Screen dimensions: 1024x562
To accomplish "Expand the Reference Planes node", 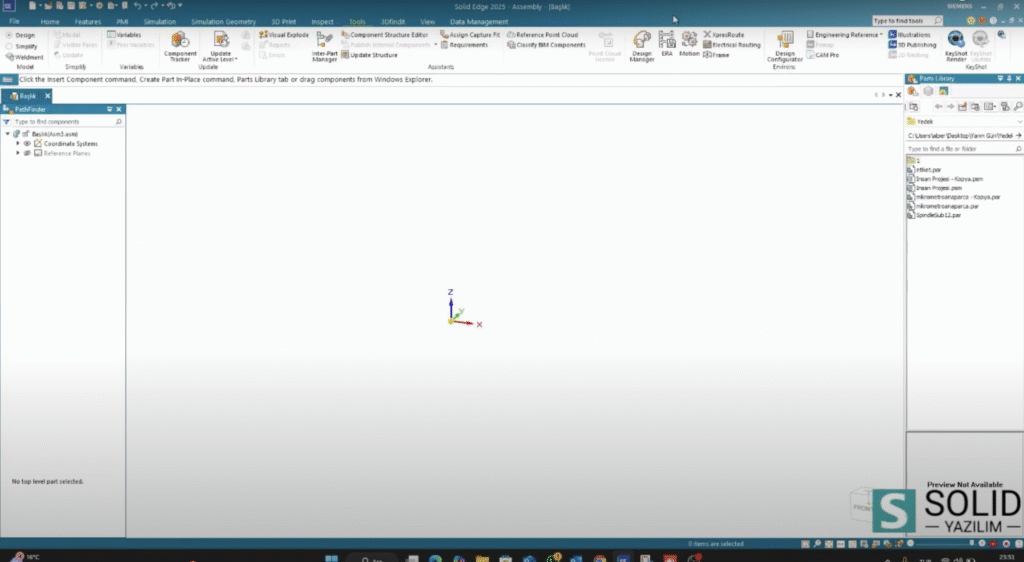I will coord(18,153).
